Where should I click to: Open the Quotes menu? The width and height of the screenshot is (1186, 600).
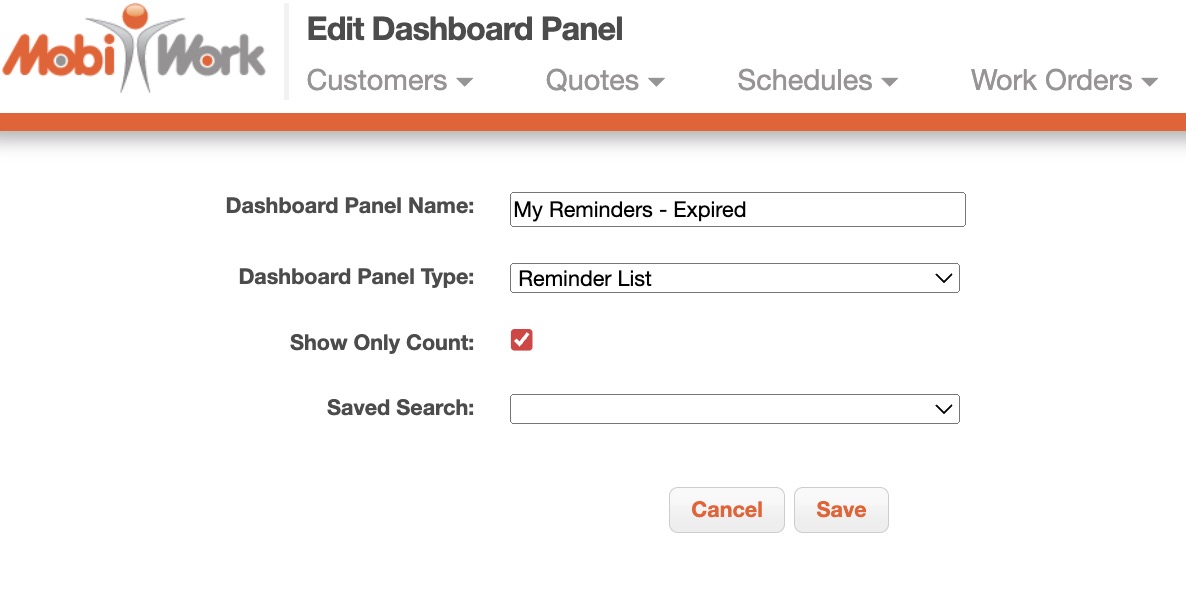tap(592, 81)
